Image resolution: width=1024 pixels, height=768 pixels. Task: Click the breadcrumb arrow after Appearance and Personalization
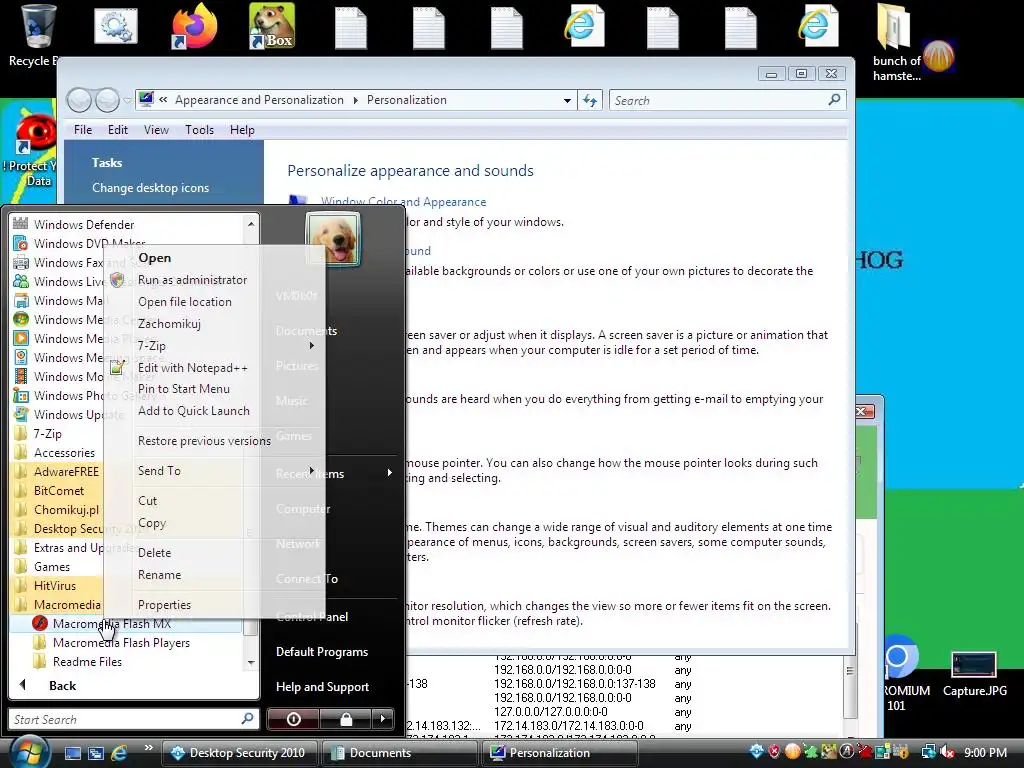[355, 100]
